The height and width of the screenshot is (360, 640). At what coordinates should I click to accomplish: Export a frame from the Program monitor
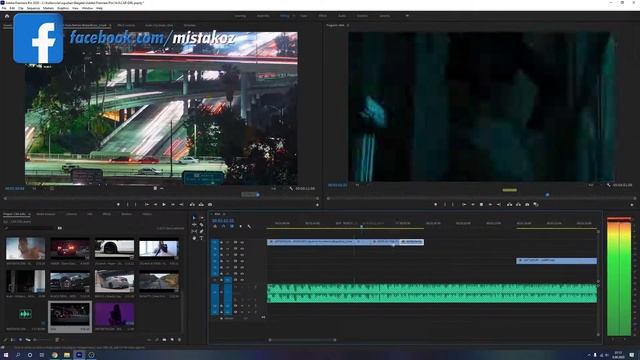[527, 204]
